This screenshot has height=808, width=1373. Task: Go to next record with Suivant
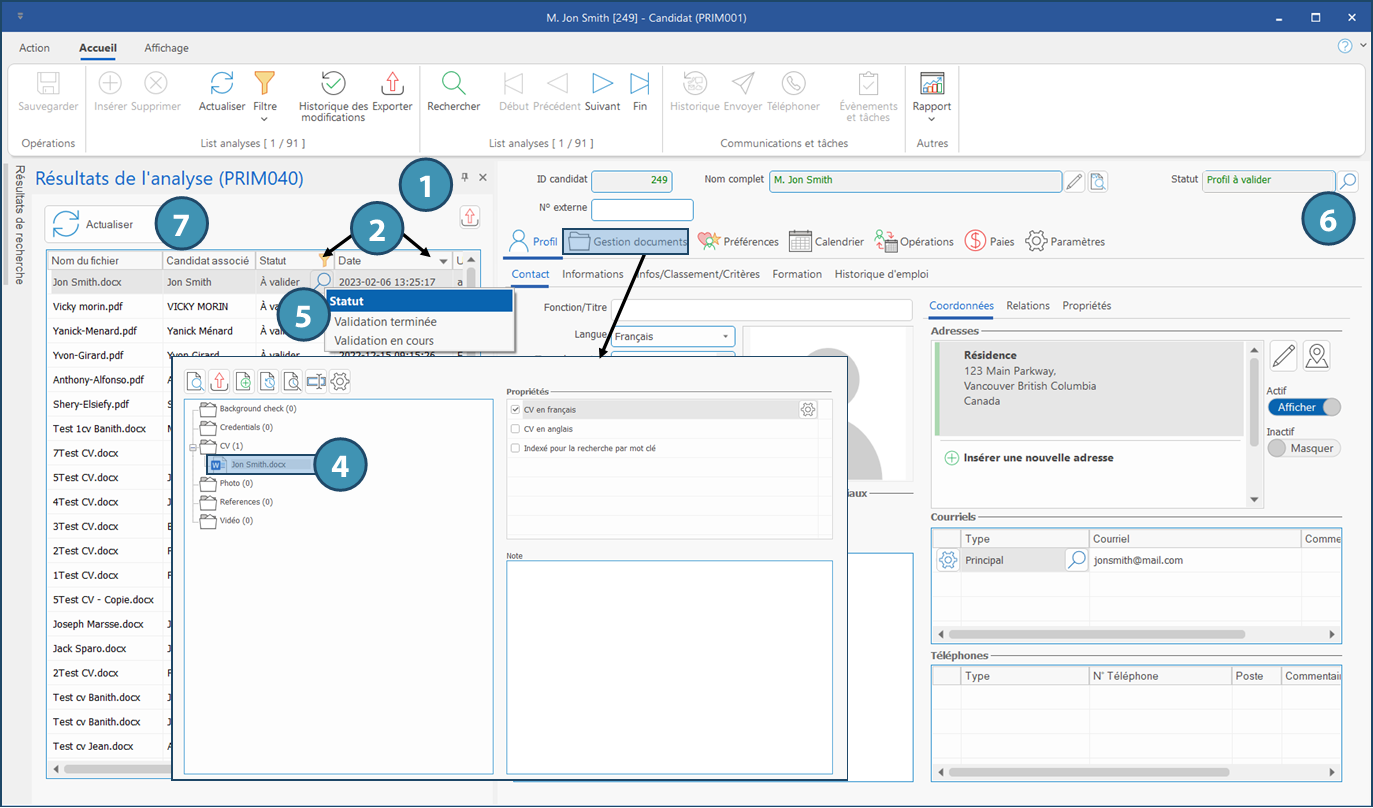[602, 84]
